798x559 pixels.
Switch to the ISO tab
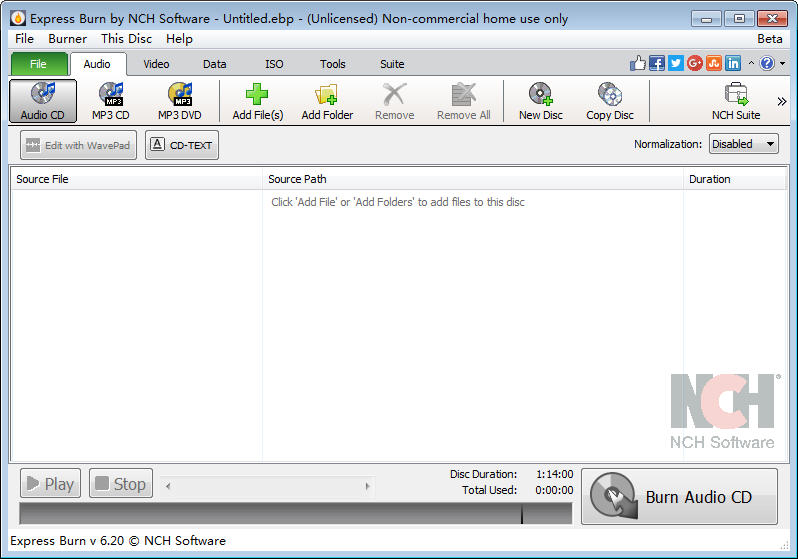tap(274, 64)
